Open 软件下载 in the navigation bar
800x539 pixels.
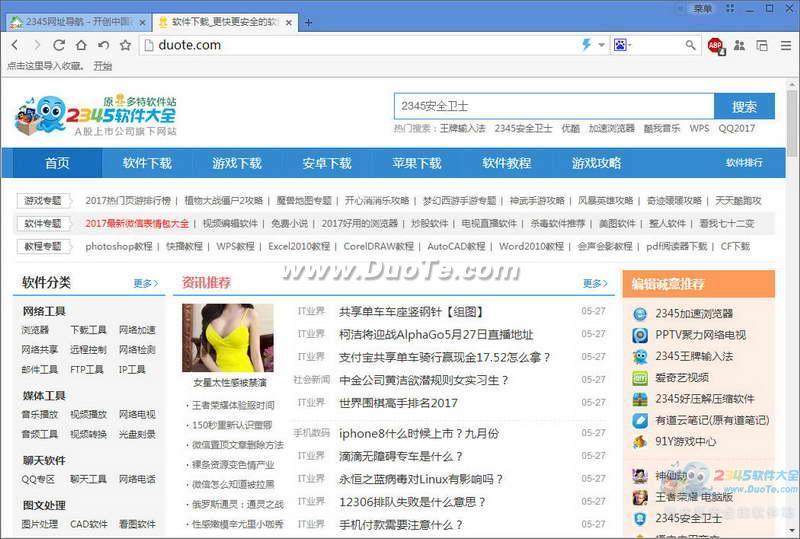click(147, 163)
